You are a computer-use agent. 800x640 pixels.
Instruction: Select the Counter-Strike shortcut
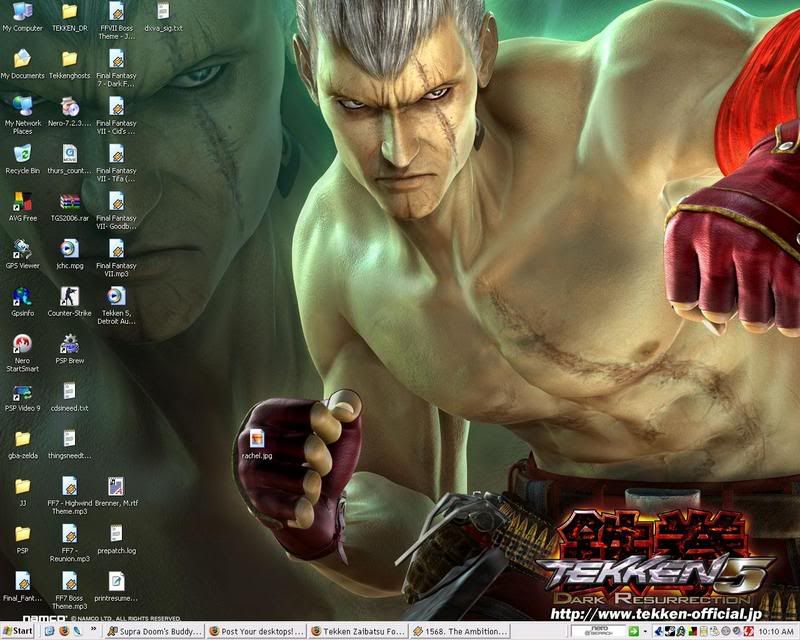click(69, 302)
